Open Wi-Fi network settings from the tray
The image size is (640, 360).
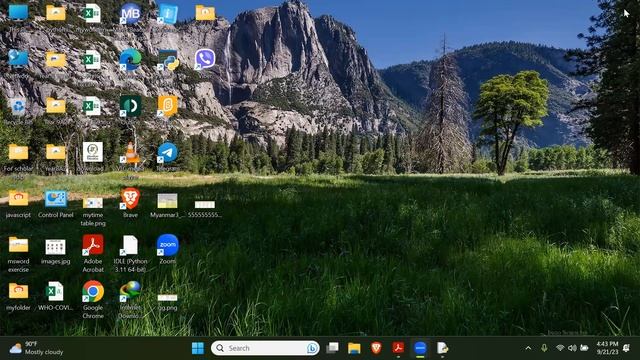click(x=560, y=348)
